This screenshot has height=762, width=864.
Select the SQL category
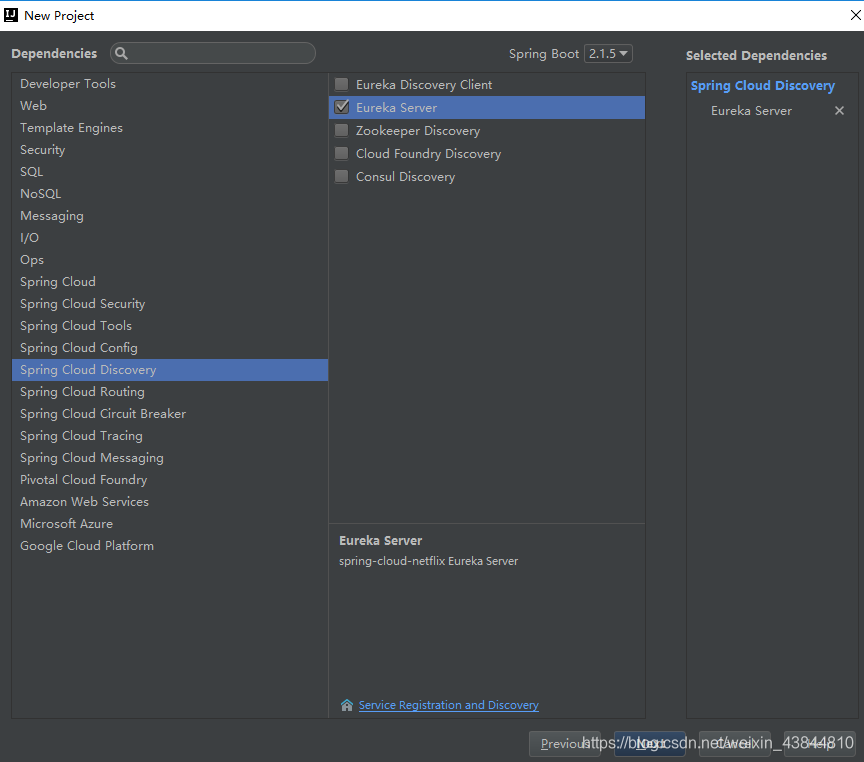pyautogui.click(x=170, y=172)
